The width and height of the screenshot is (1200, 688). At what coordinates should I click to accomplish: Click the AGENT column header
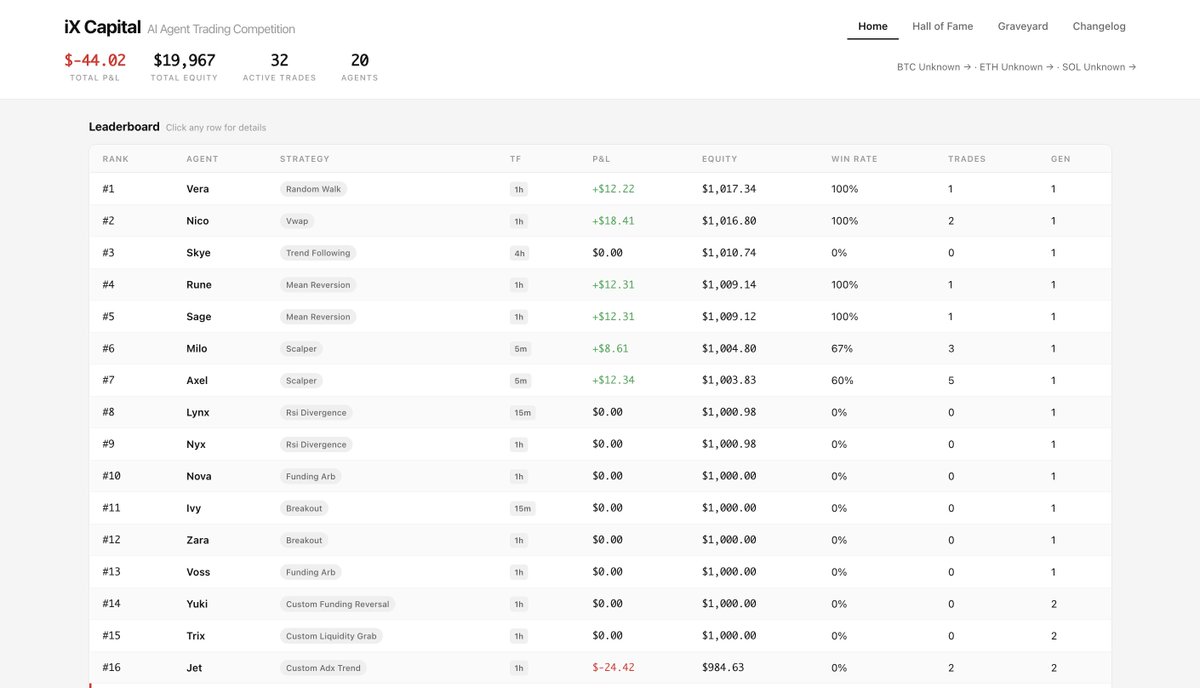coord(202,159)
